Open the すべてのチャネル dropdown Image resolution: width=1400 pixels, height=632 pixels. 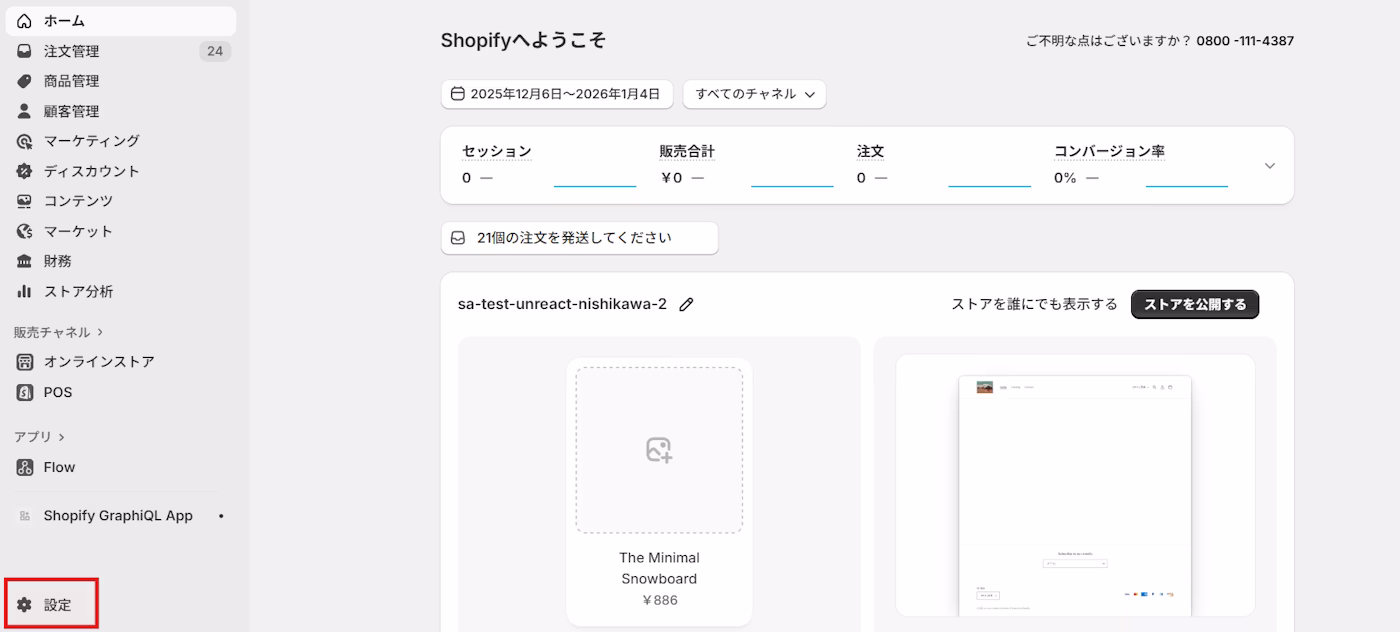point(754,93)
